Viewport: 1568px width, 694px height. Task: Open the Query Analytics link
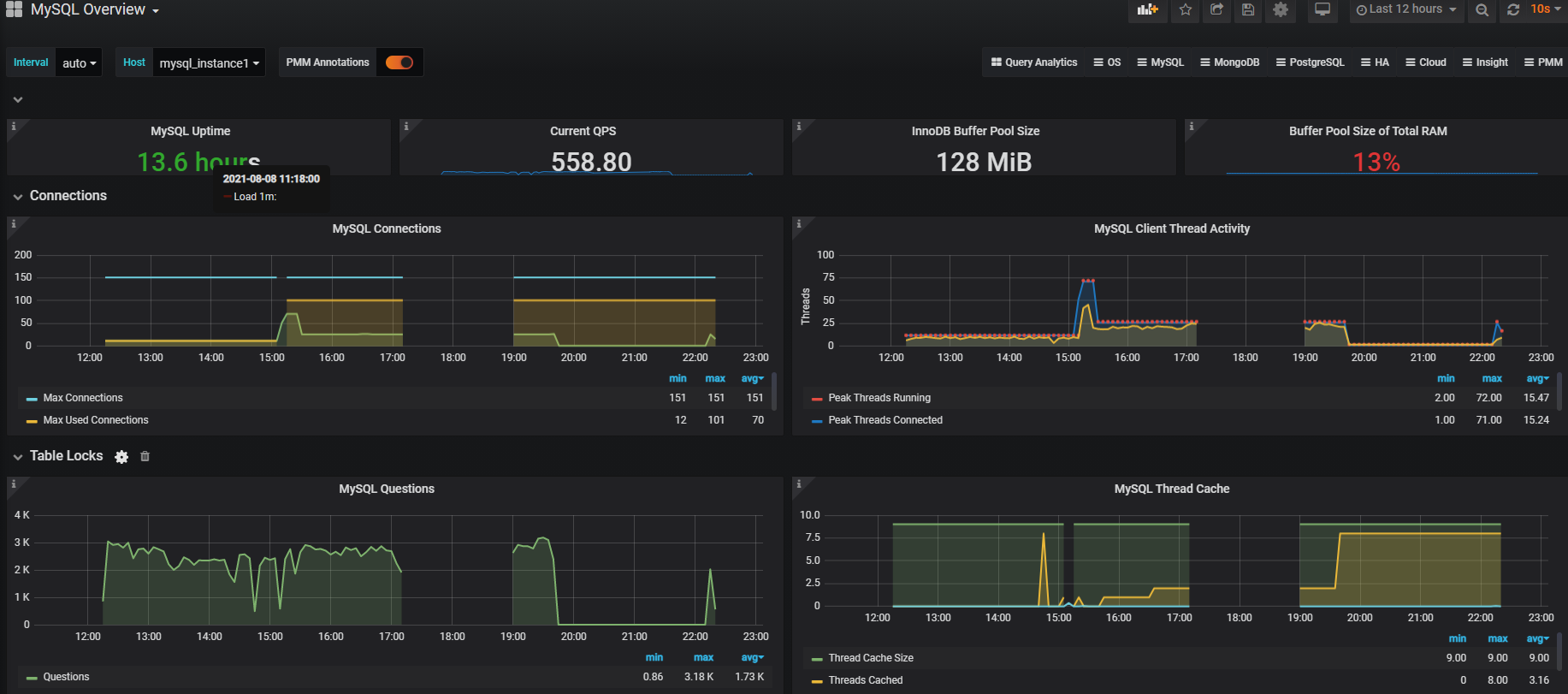(1034, 62)
